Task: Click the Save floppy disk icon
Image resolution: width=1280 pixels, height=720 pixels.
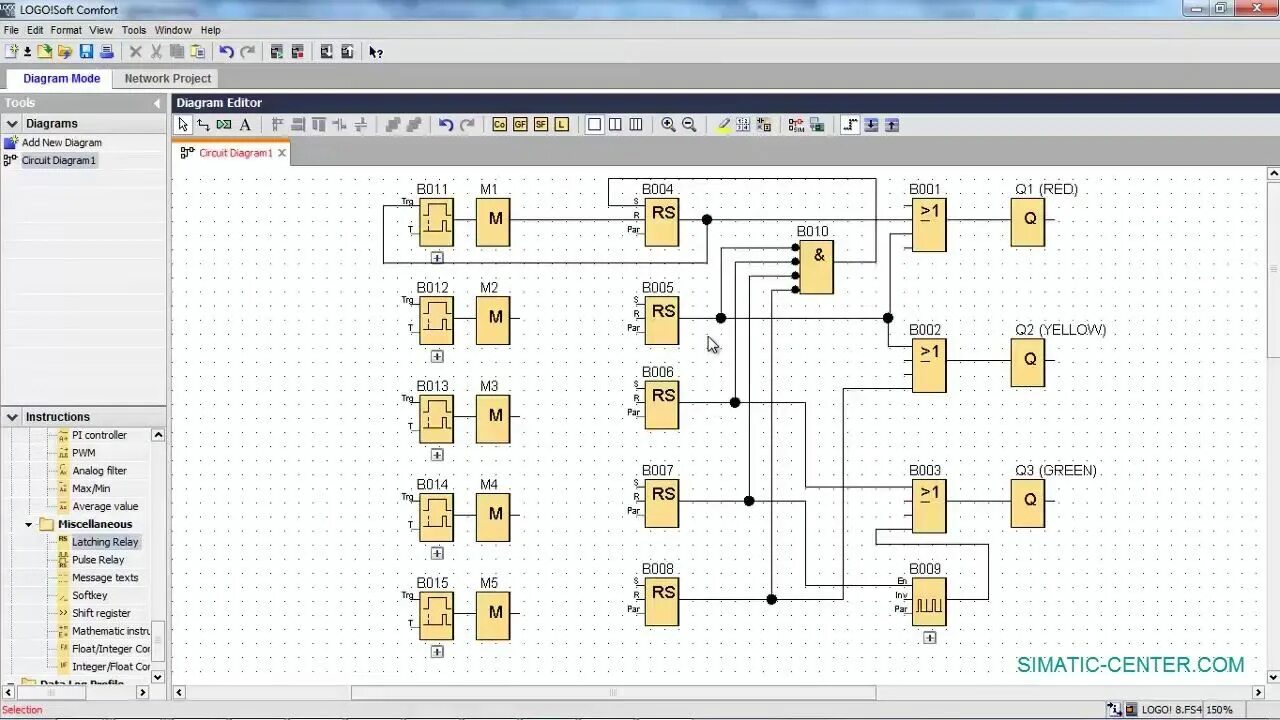Action: pos(86,52)
